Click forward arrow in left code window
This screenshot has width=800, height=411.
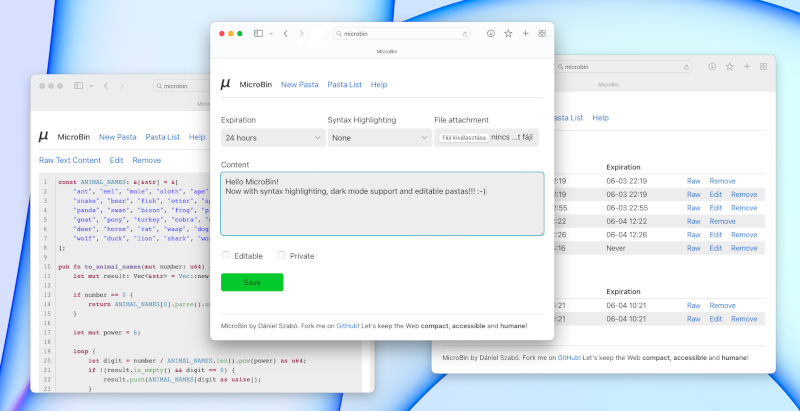[121, 86]
